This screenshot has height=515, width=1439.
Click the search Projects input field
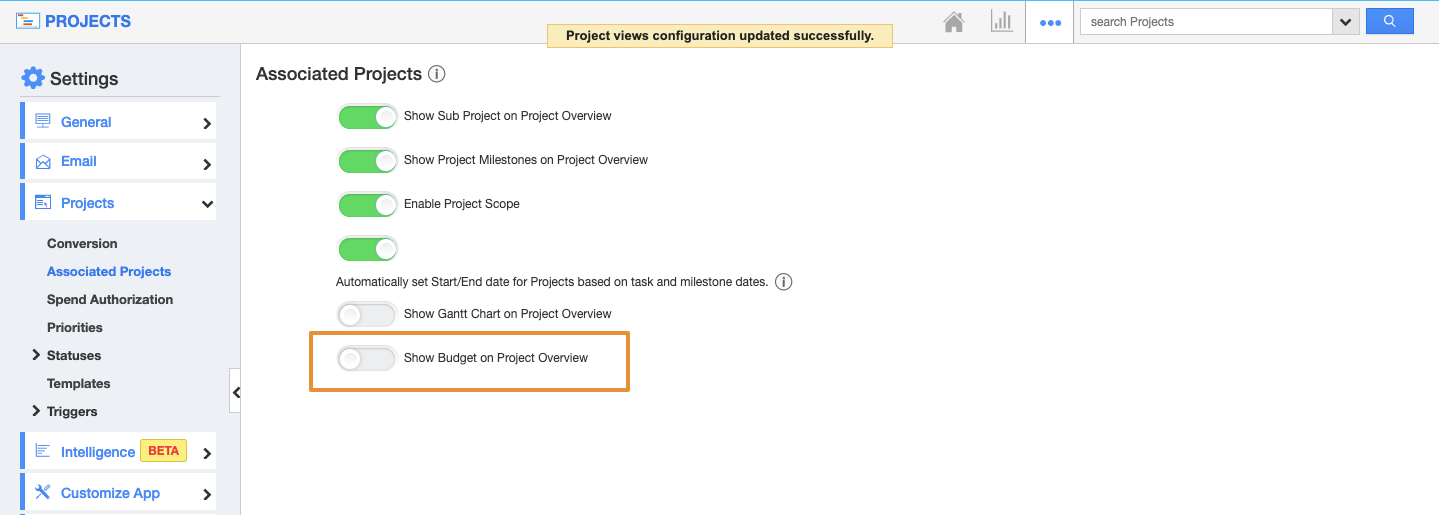coord(1205,22)
